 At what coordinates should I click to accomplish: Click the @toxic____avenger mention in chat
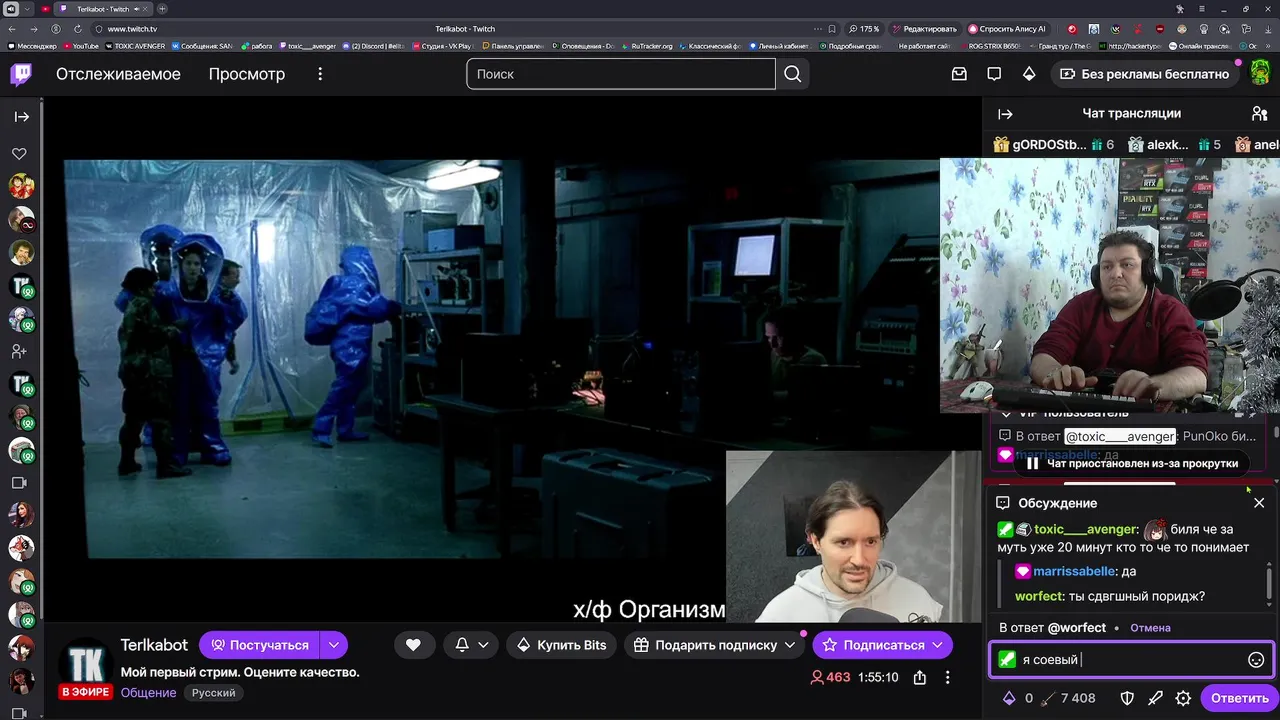tap(1120, 436)
